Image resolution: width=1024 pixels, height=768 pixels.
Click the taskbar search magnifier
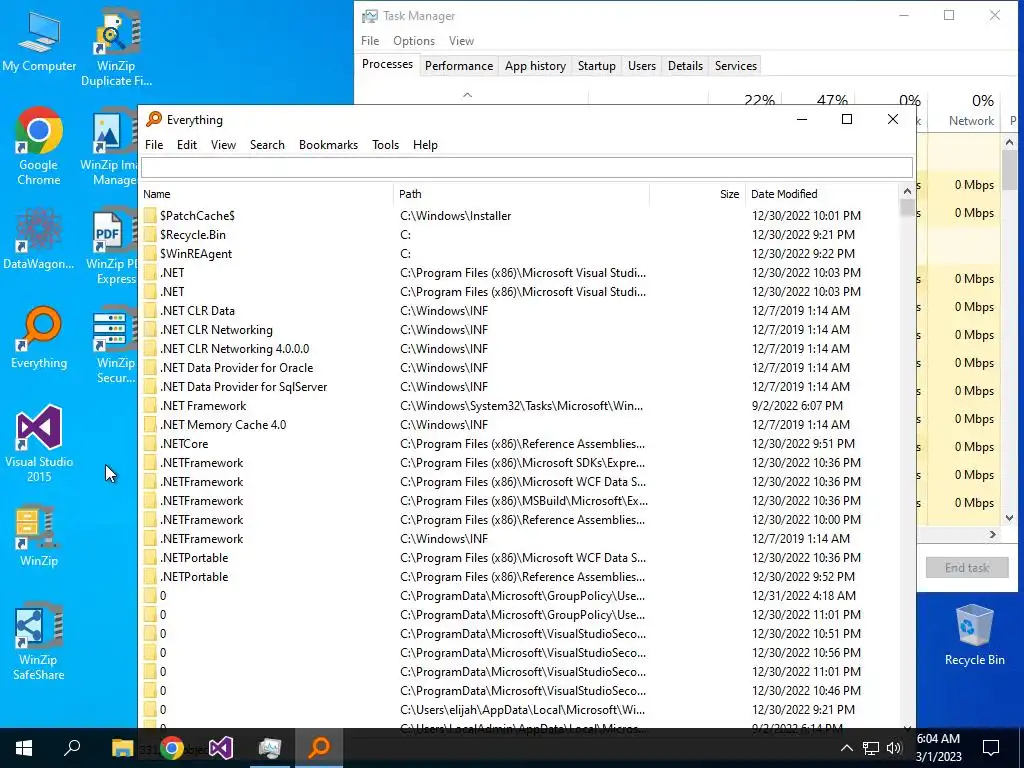tap(72, 748)
